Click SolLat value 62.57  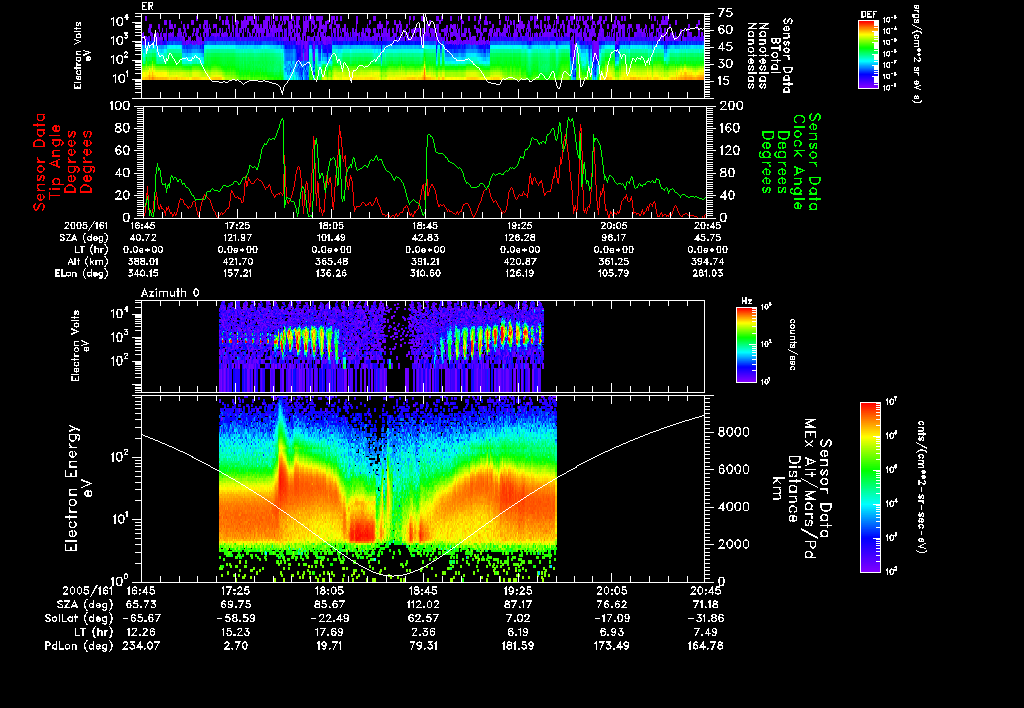point(423,619)
